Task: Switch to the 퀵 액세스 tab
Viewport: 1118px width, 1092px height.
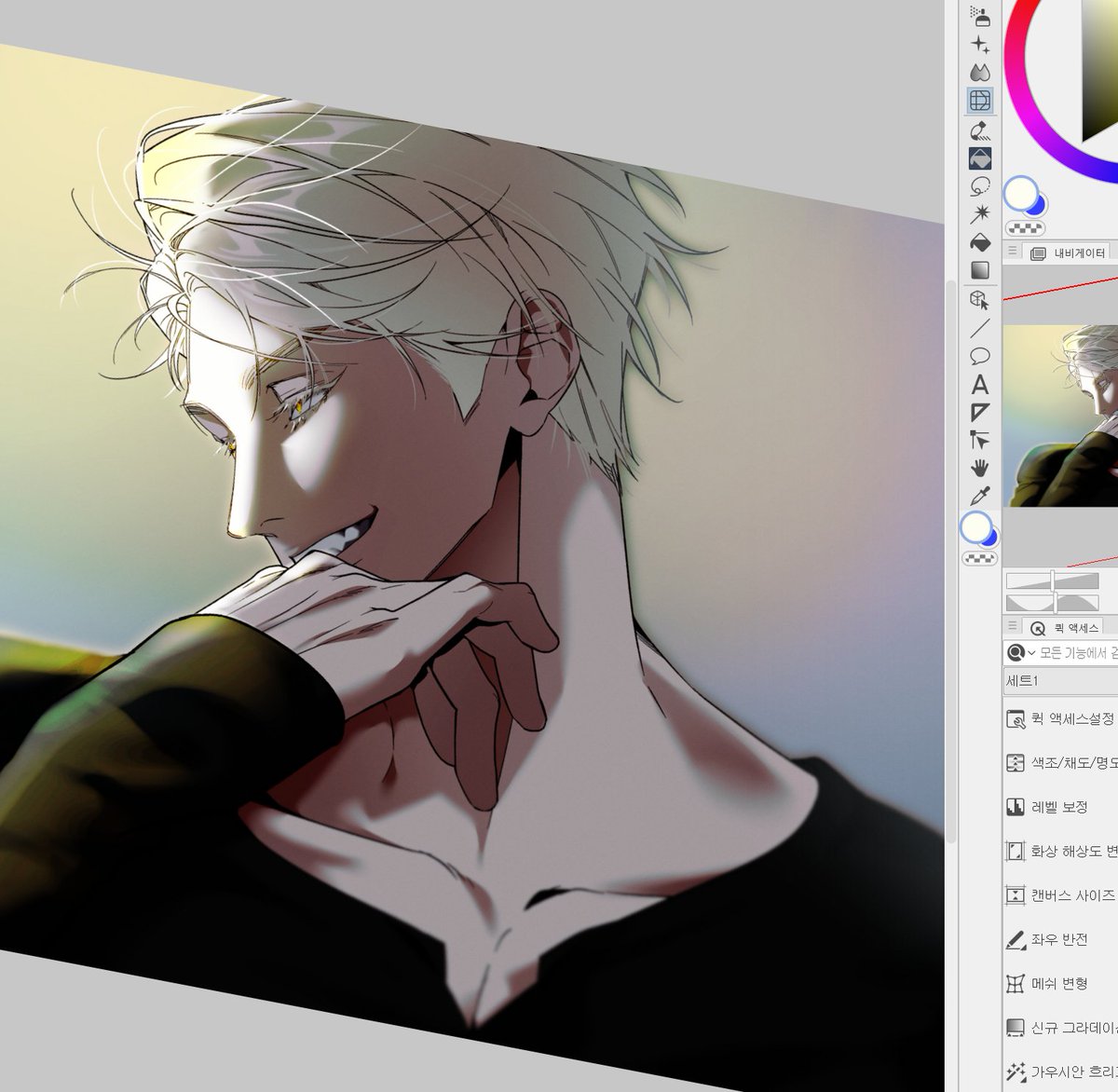Action: 1065,627
